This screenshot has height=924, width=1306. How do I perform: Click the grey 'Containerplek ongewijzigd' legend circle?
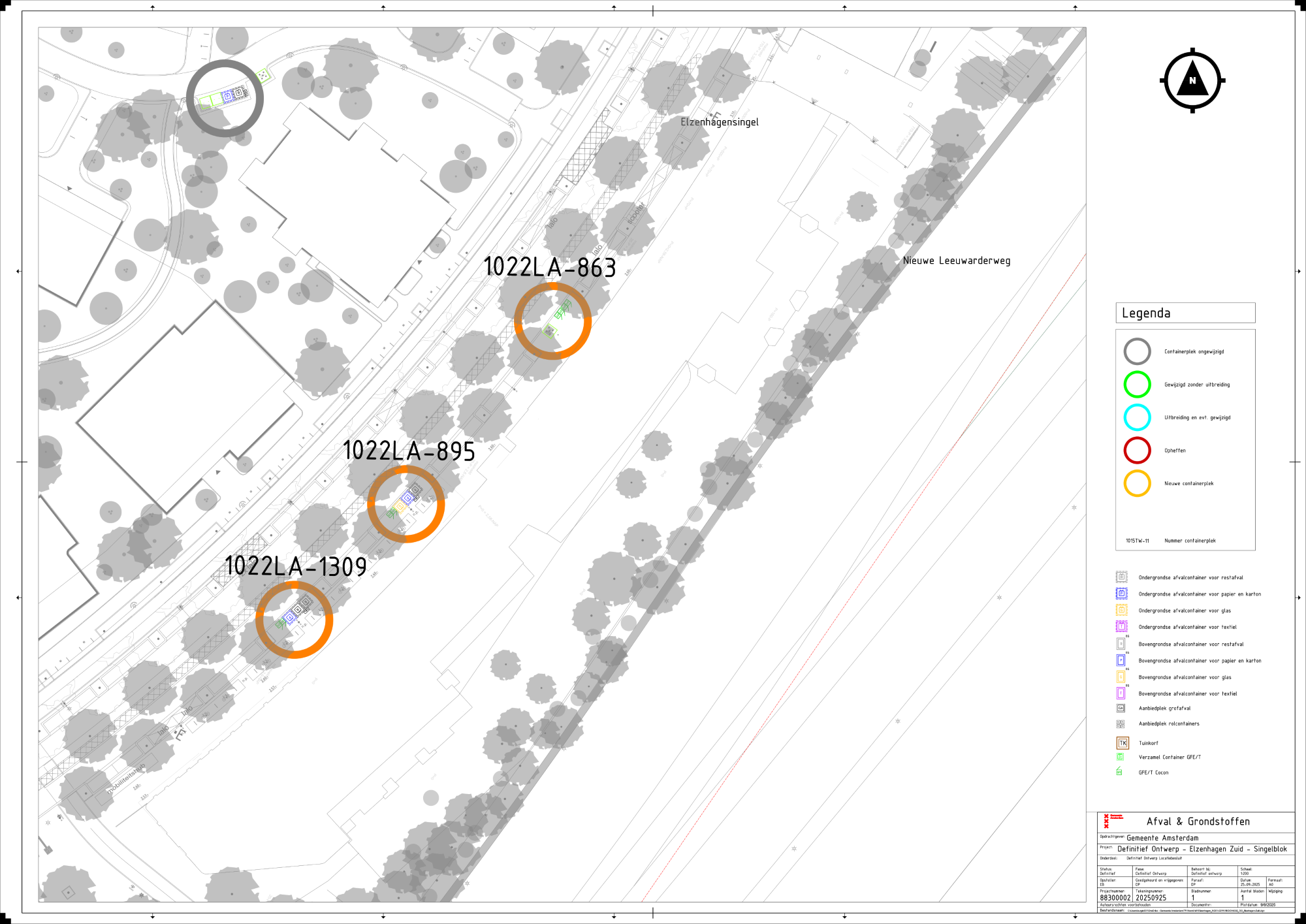[1137, 351]
